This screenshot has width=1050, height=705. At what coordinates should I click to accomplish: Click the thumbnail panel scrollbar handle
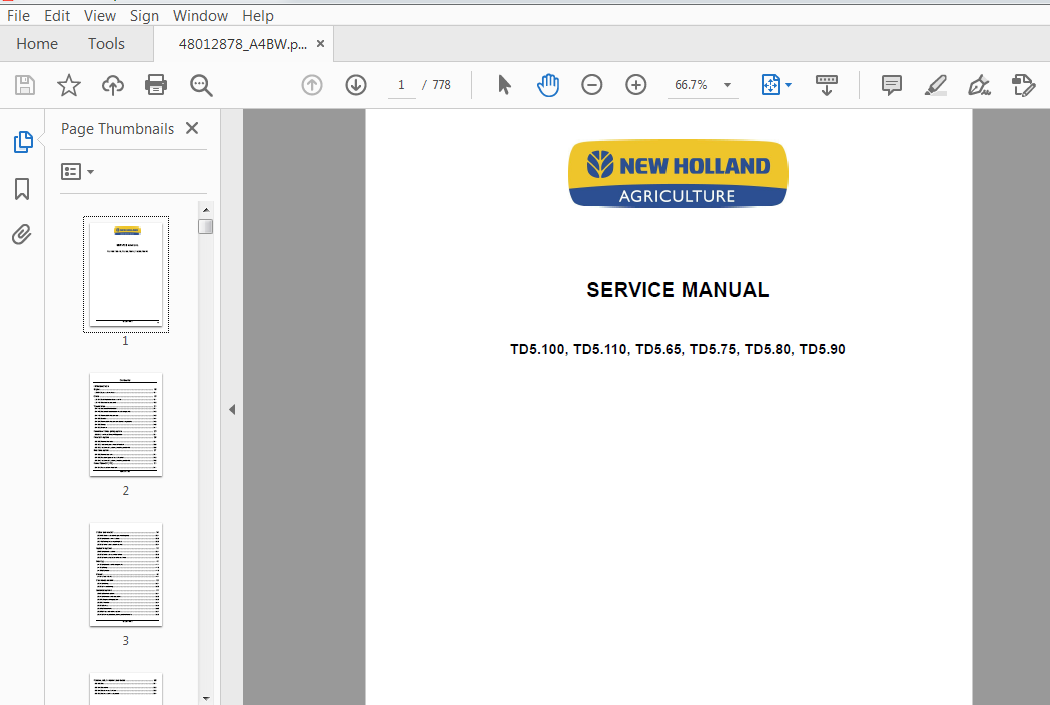coord(206,227)
